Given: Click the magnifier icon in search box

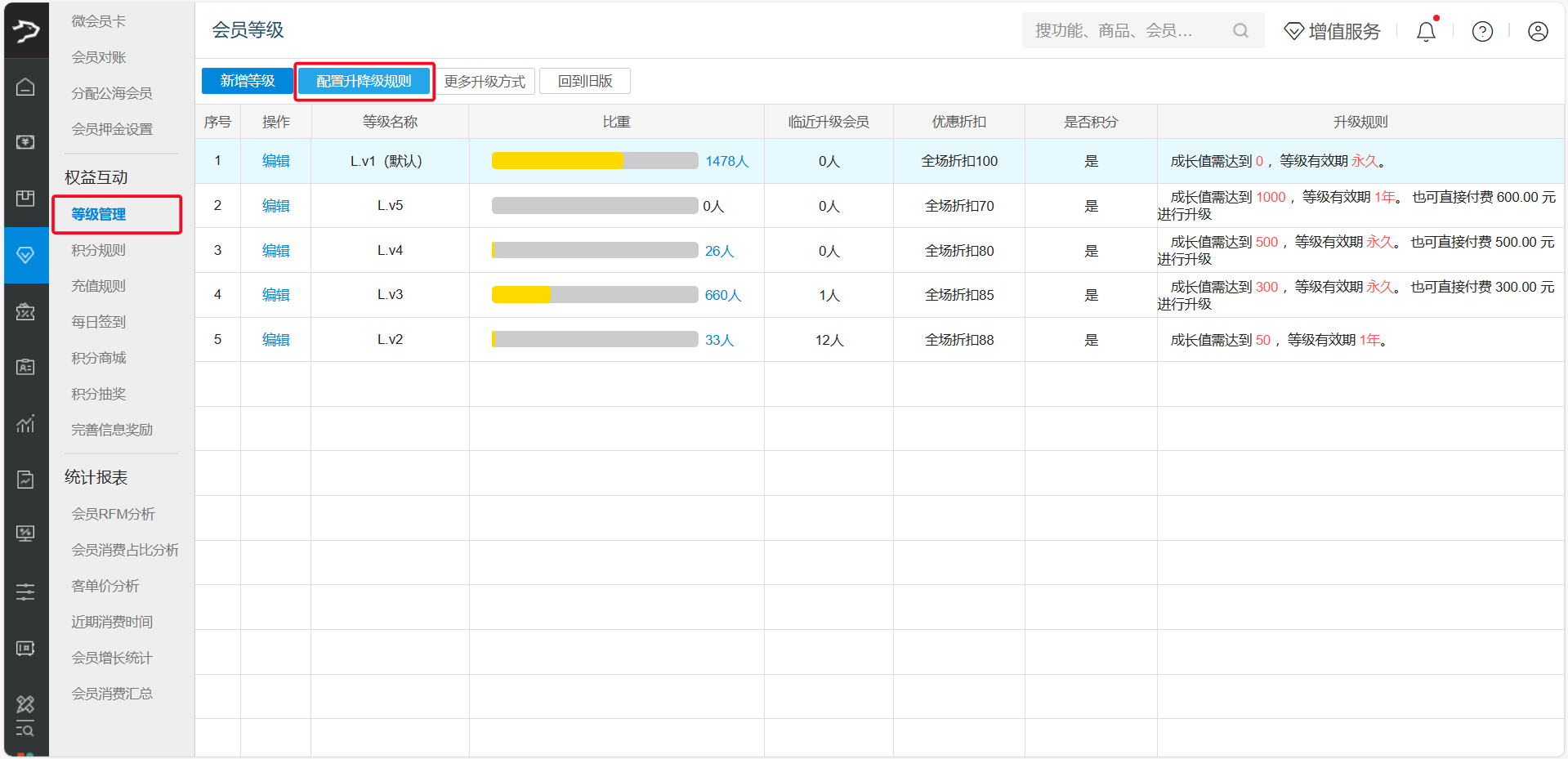Looking at the screenshot, I should pos(1240,31).
